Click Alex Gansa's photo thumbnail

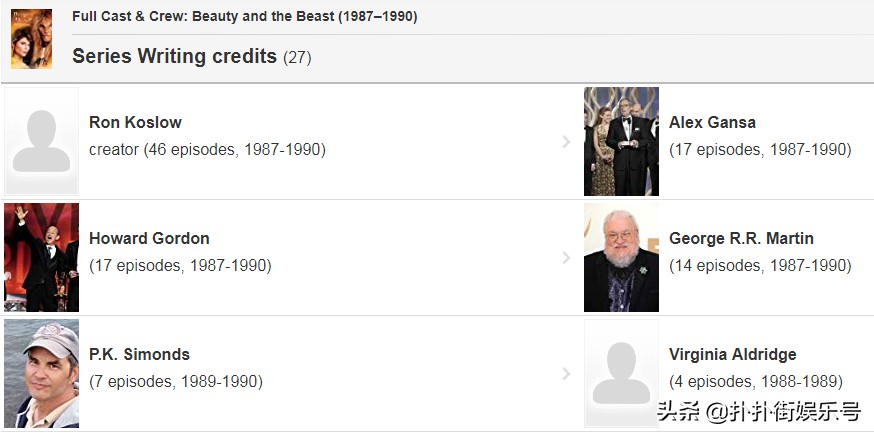pos(621,141)
